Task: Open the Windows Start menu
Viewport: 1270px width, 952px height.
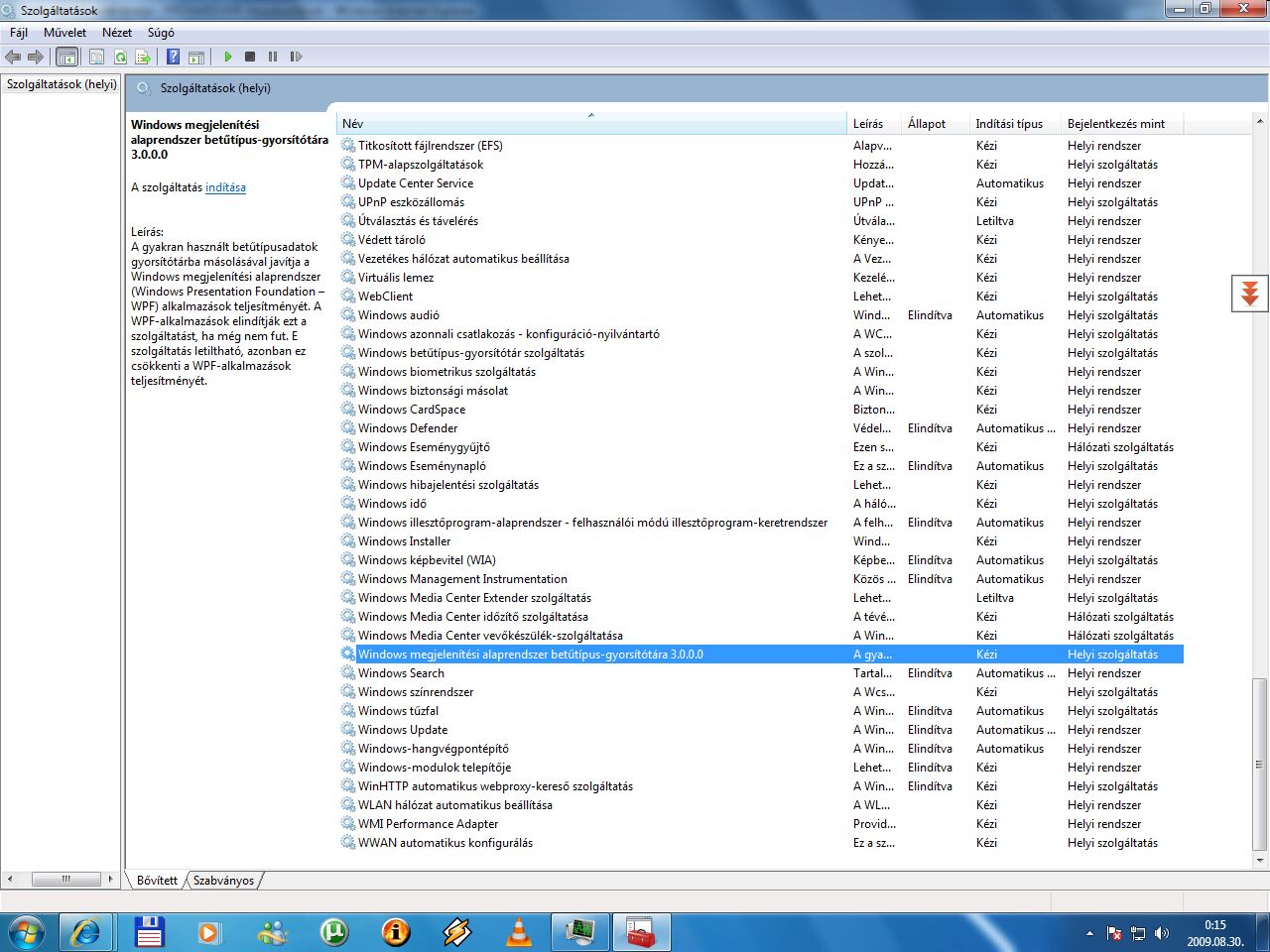Action: [x=26, y=932]
